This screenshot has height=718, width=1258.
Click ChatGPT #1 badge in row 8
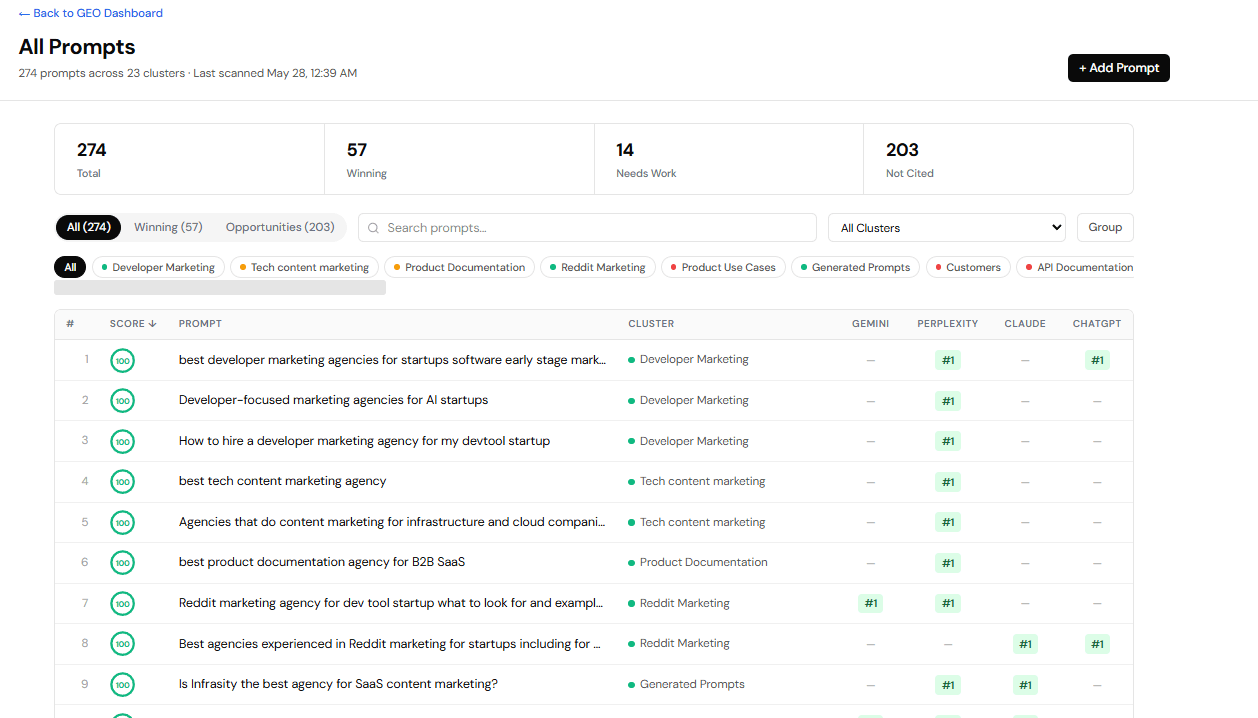point(1097,644)
